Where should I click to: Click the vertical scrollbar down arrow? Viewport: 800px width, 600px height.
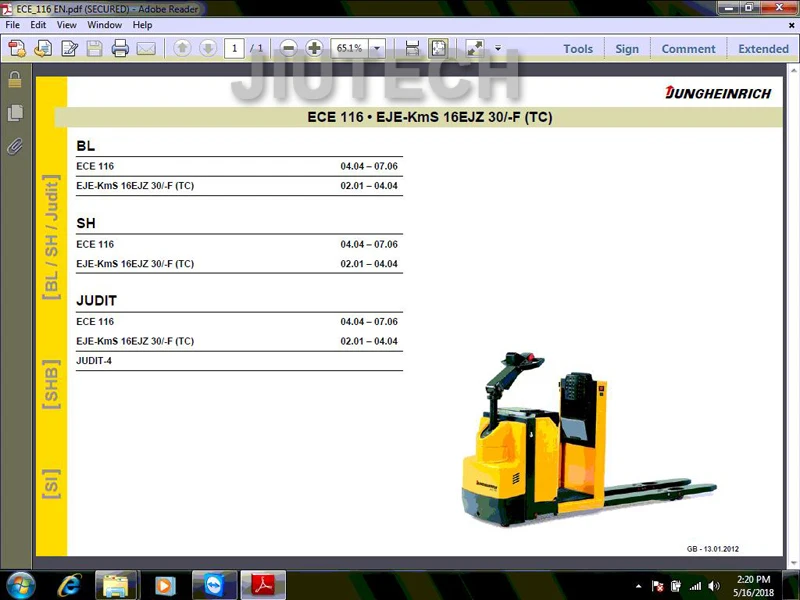click(x=794, y=563)
